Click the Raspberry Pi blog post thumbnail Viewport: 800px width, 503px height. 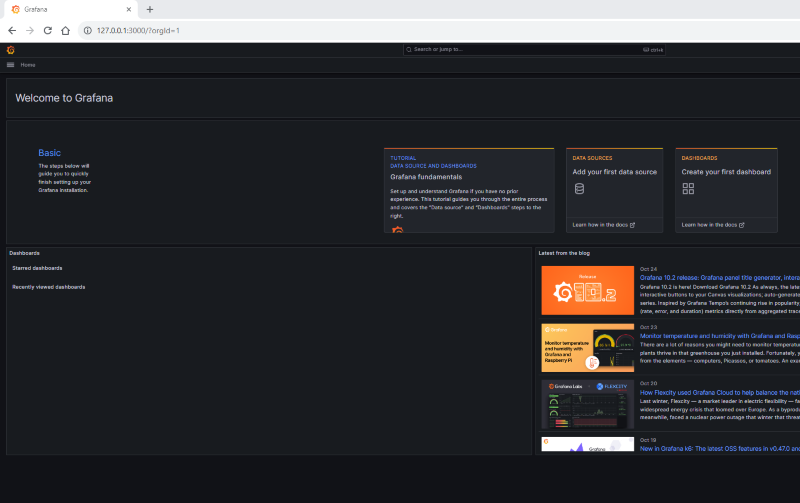(588, 348)
